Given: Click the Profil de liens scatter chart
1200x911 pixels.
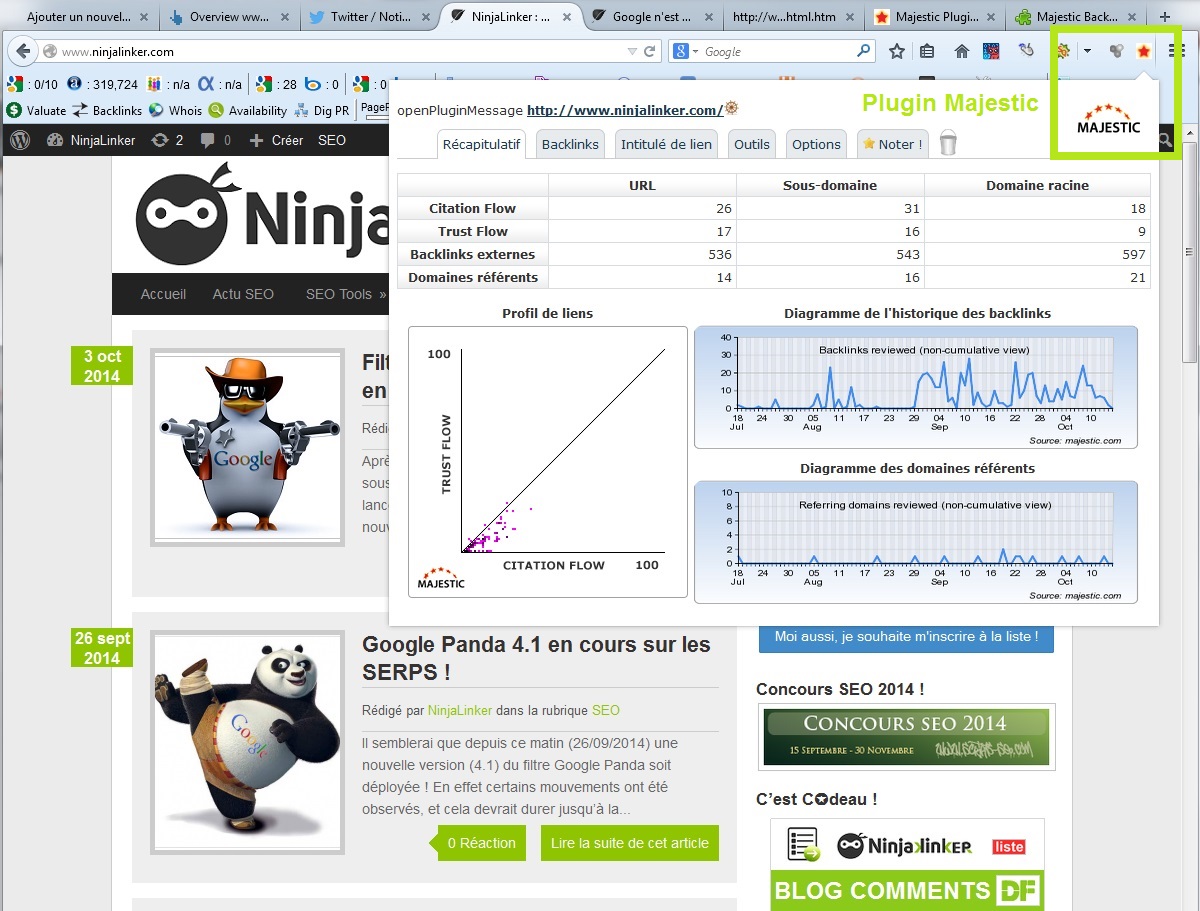Looking at the screenshot, I should pos(548,462).
